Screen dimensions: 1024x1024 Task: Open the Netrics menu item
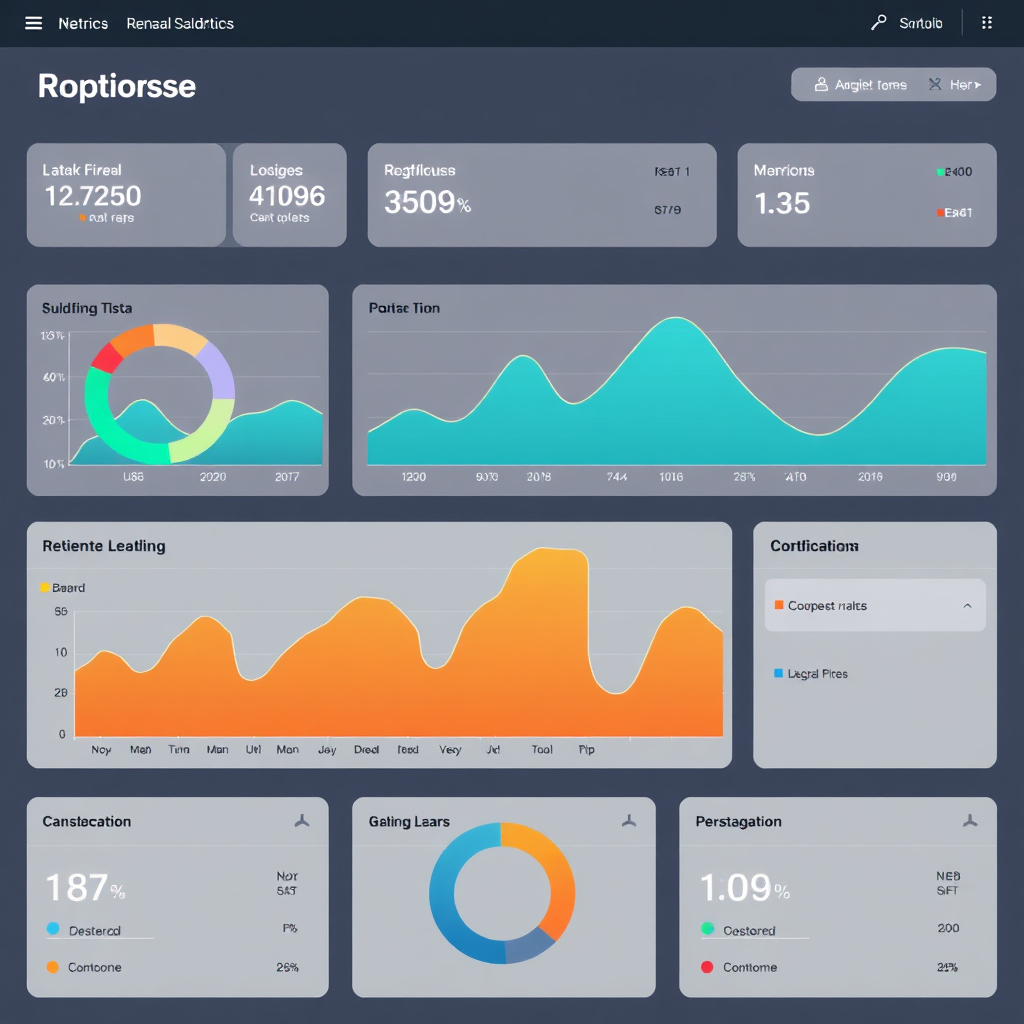[83, 23]
